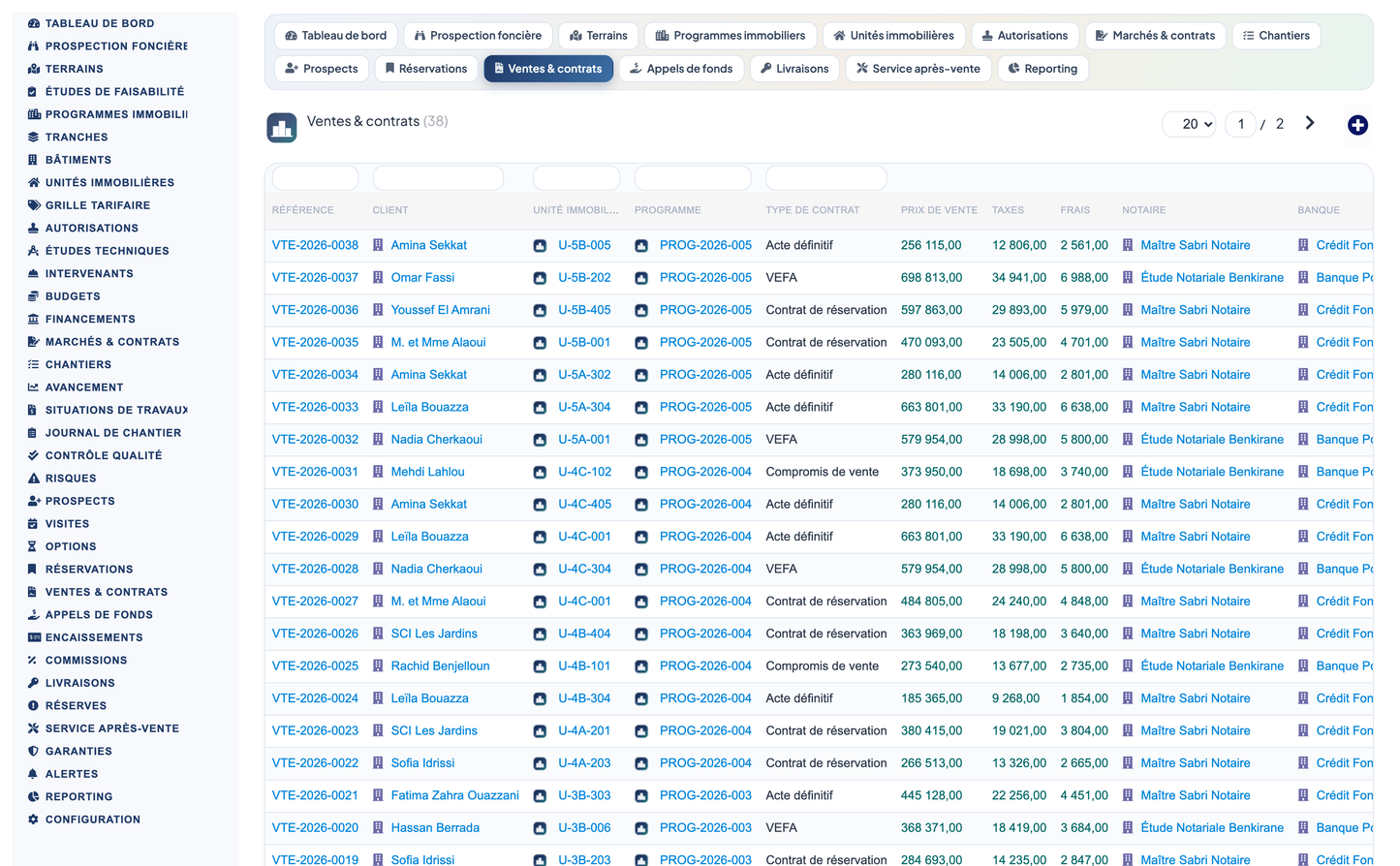This screenshot has width=1400, height=866.
Task: Open Grille tarifaire sidebar icon
Action: pyautogui.click(x=34, y=205)
